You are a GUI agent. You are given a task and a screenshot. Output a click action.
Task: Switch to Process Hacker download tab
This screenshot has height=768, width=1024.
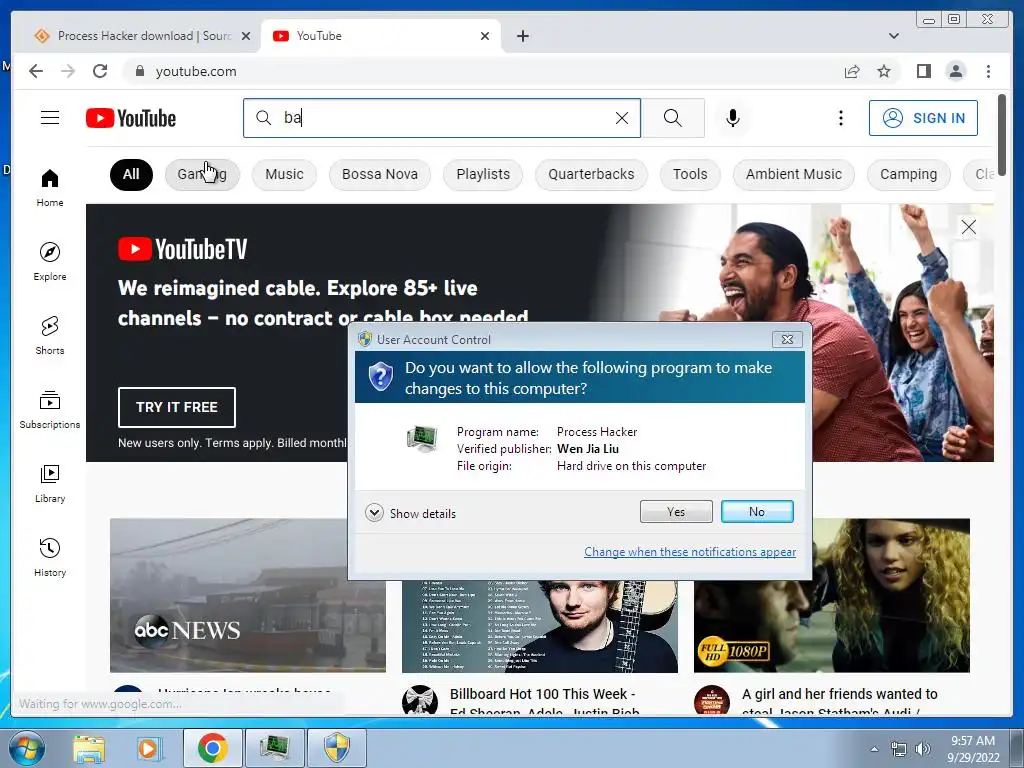[x=143, y=36]
